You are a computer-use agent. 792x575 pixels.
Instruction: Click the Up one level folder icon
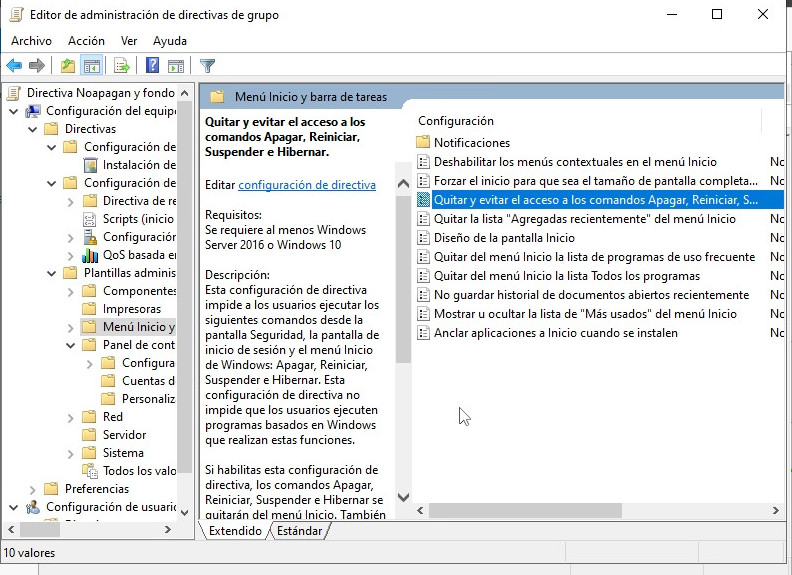67,66
